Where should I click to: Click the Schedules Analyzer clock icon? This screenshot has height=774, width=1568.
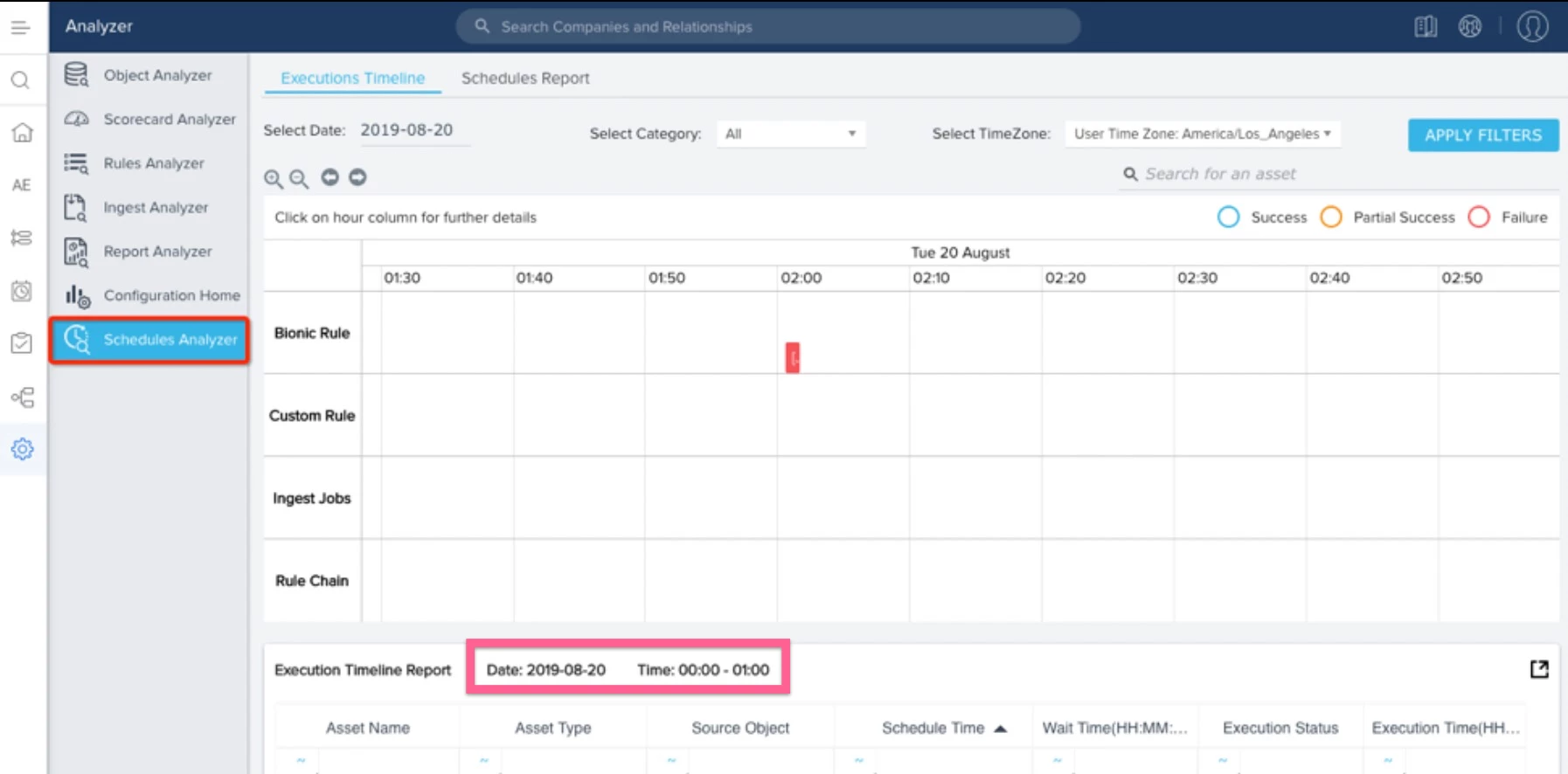(77, 339)
